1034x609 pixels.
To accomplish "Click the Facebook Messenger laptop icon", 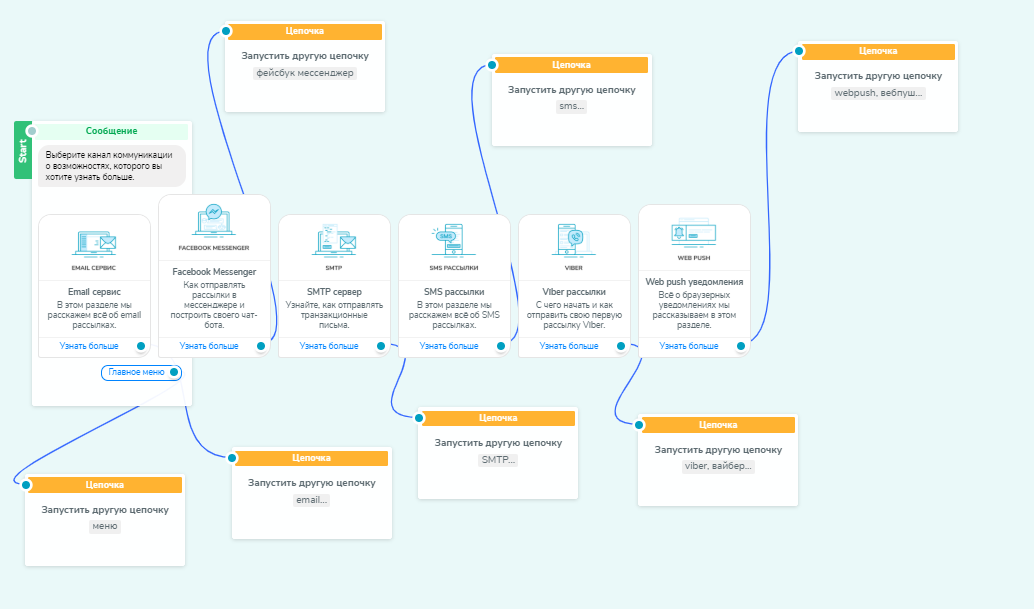I will (x=214, y=220).
